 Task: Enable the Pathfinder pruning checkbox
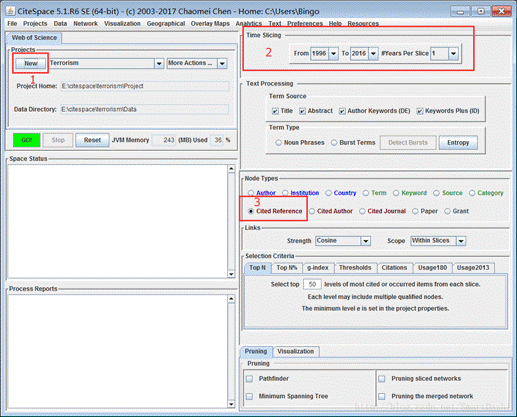pyautogui.click(x=249, y=379)
